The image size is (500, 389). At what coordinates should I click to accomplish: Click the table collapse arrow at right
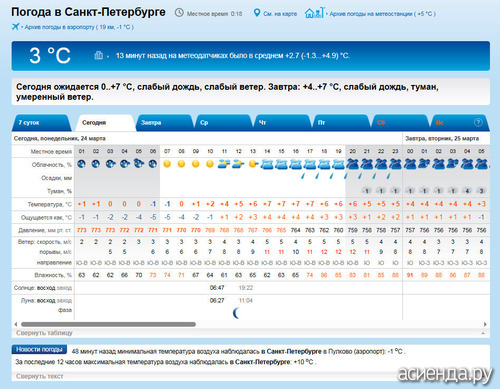tap(483, 333)
